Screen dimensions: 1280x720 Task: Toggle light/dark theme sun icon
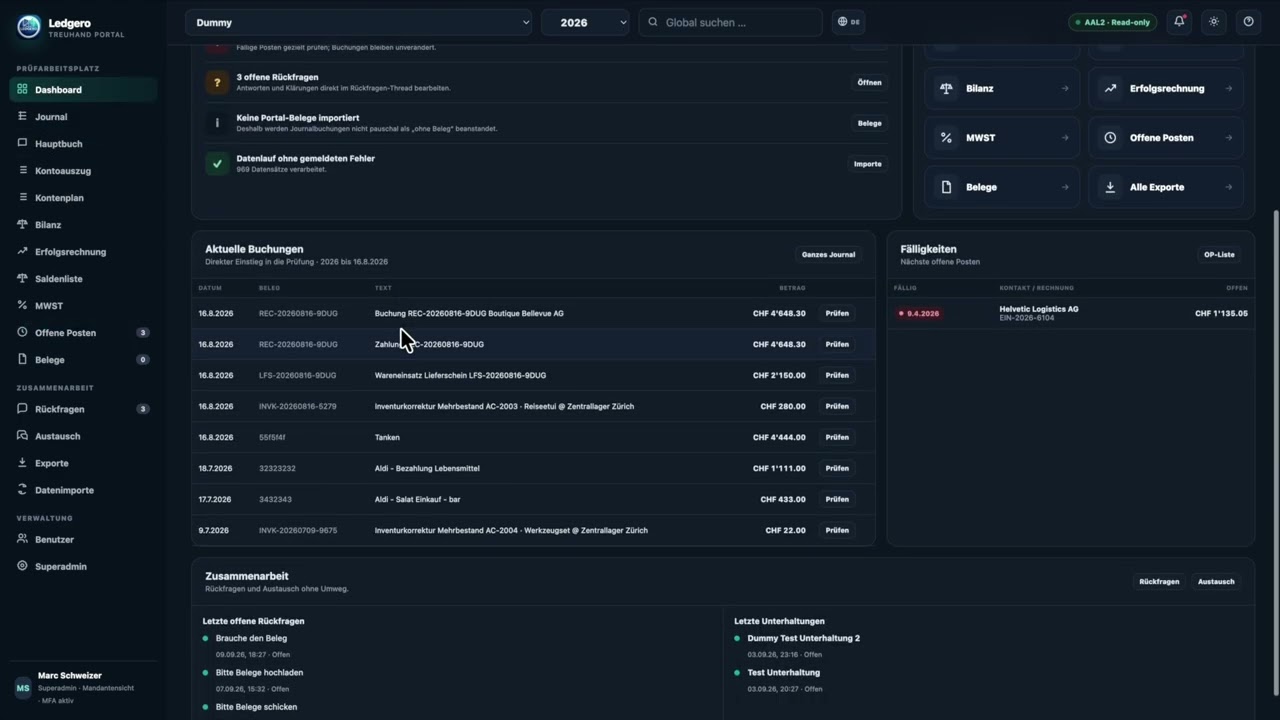click(x=1214, y=22)
